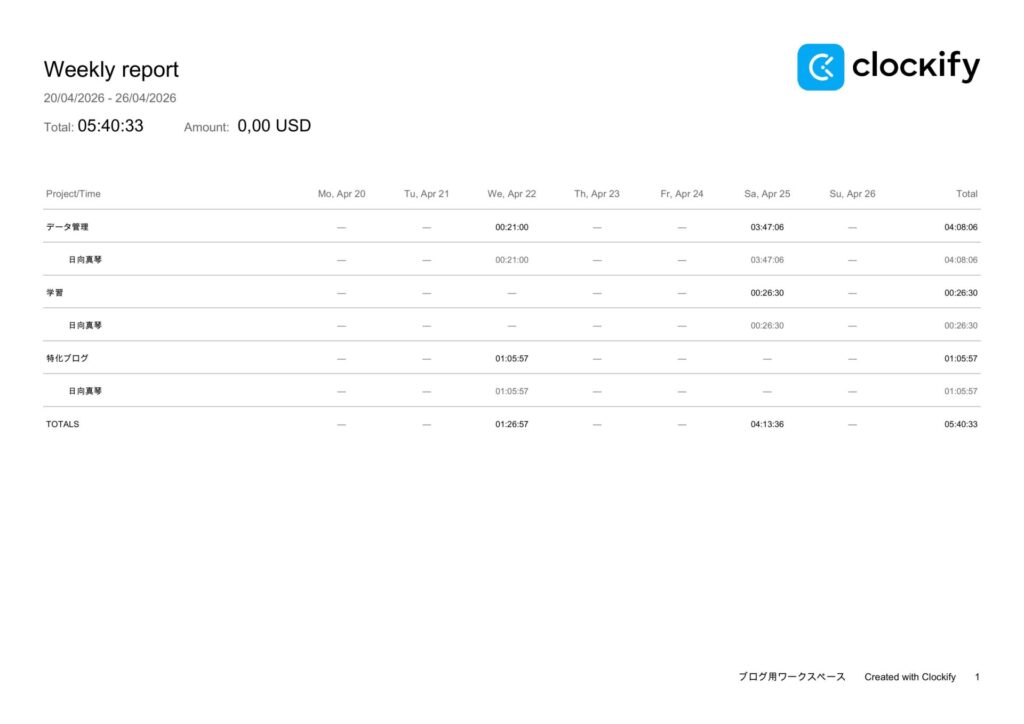Click the ブログ用ワークスペース footer text
Screen dimensions: 1024x724
pyautogui.click(x=791, y=677)
